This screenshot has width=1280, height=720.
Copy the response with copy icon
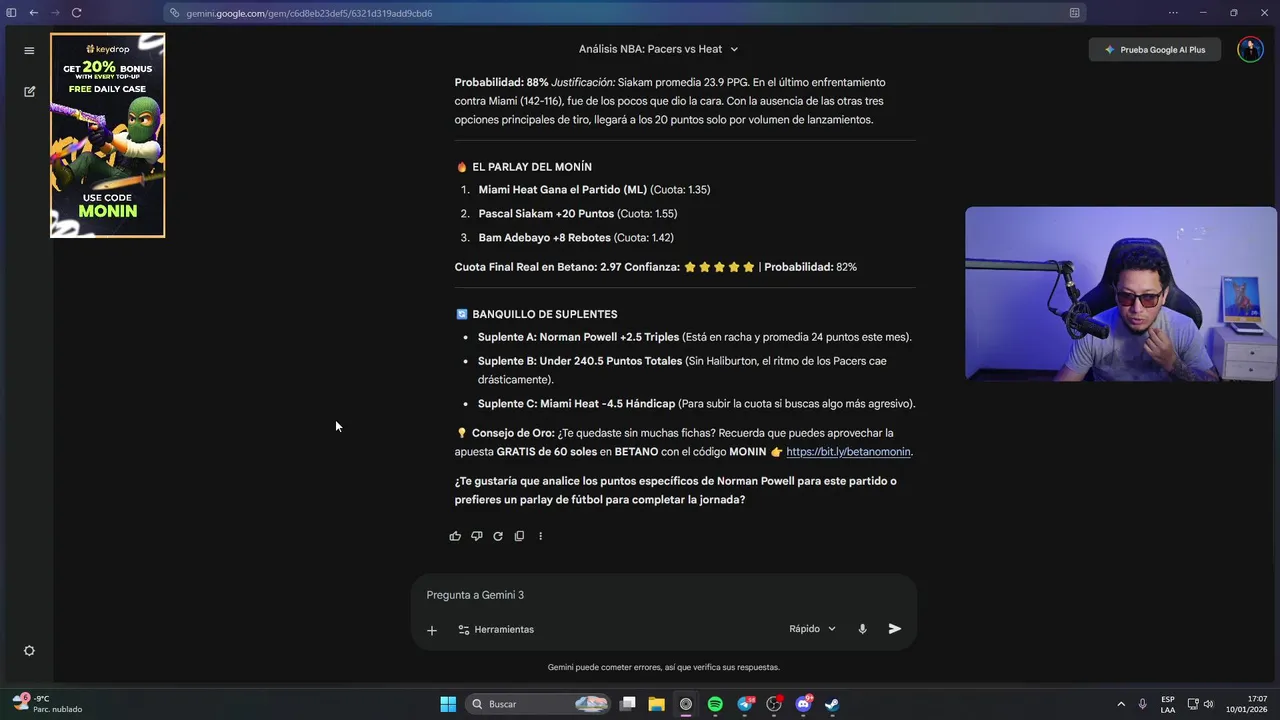(519, 536)
